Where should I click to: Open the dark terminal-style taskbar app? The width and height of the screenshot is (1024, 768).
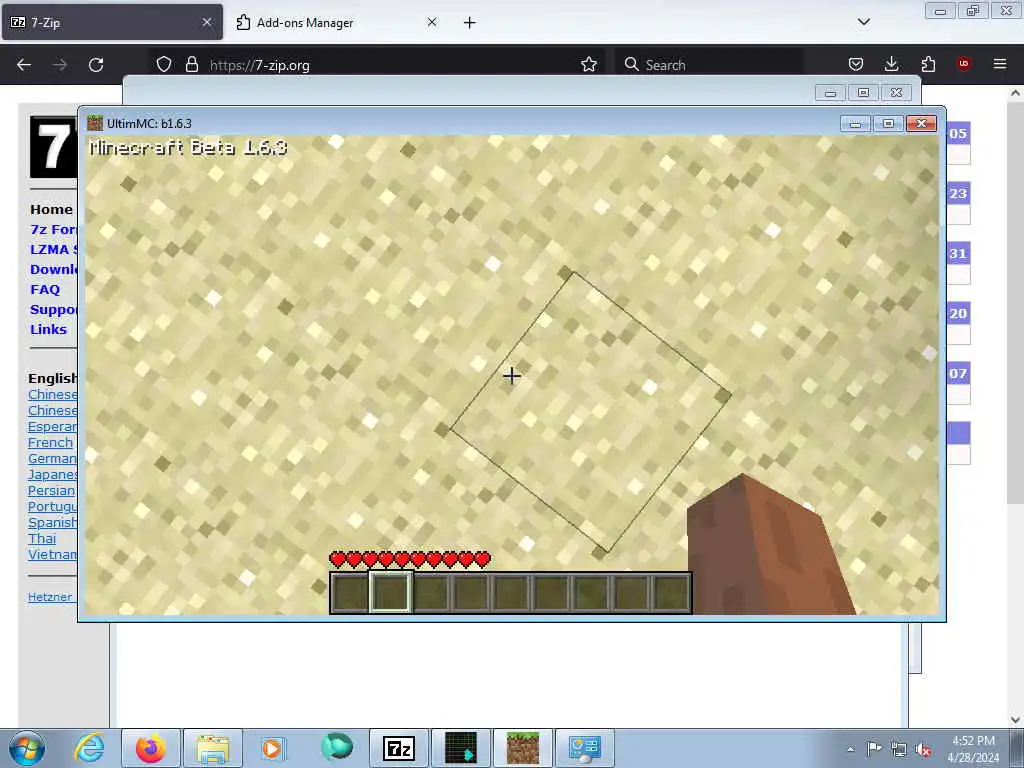(461, 748)
